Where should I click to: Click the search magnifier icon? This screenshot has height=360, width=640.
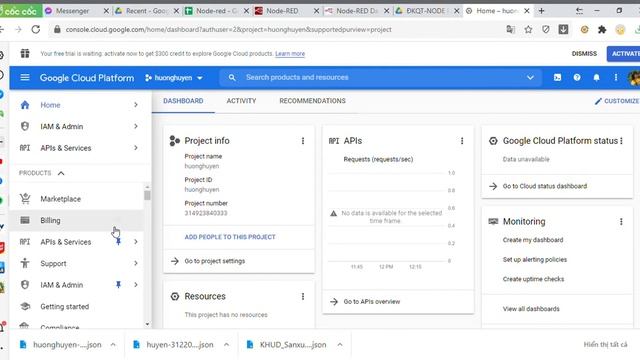[232, 78]
